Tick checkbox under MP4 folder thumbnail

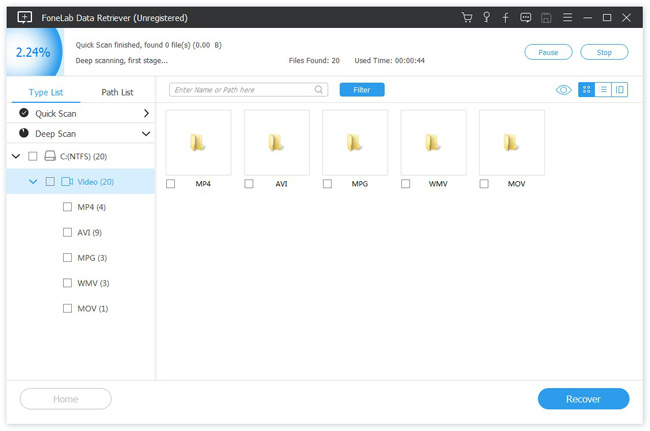pyautogui.click(x=170, y=184)
